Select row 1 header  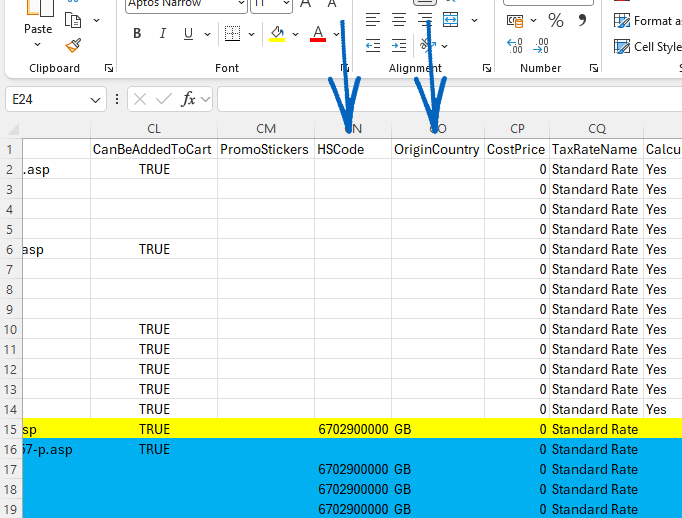pyautogui.click(x=10, y=150)
